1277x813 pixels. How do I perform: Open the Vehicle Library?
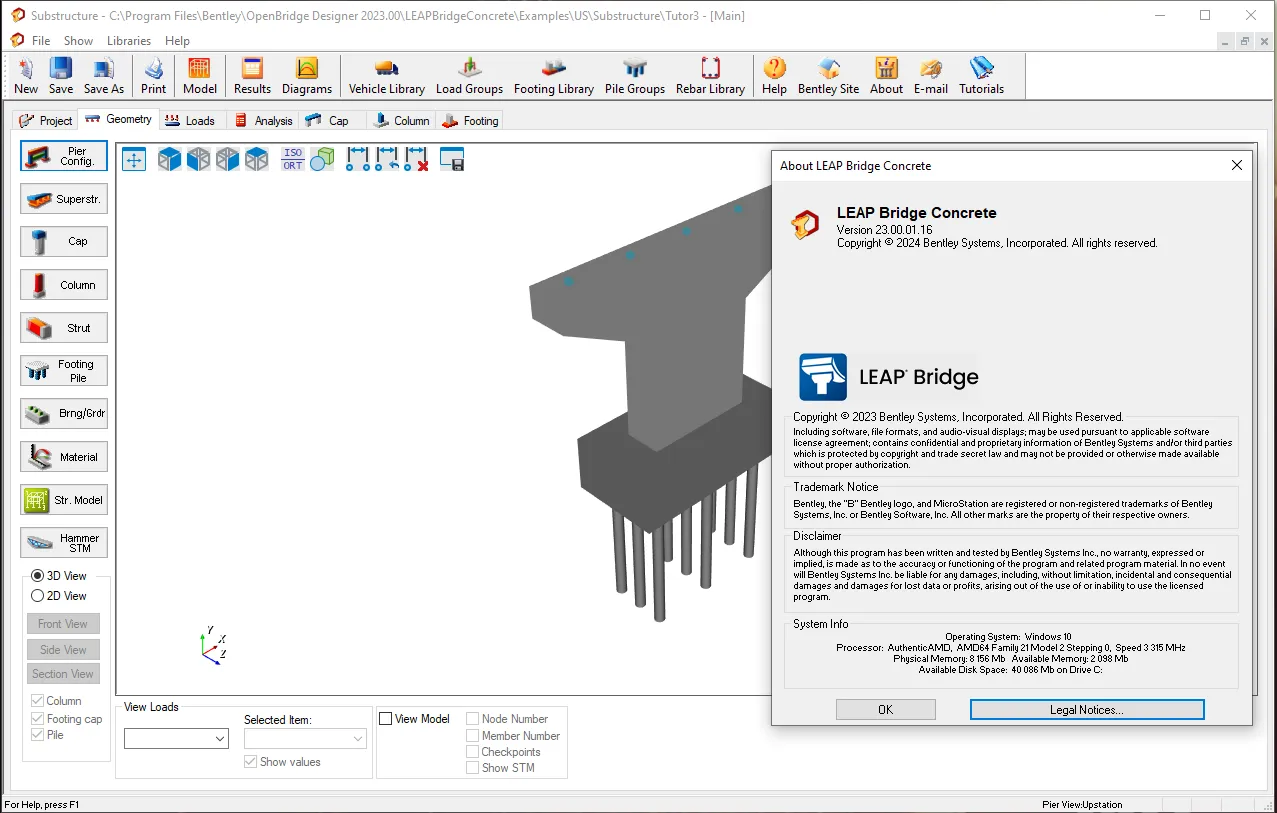point(387,76)
